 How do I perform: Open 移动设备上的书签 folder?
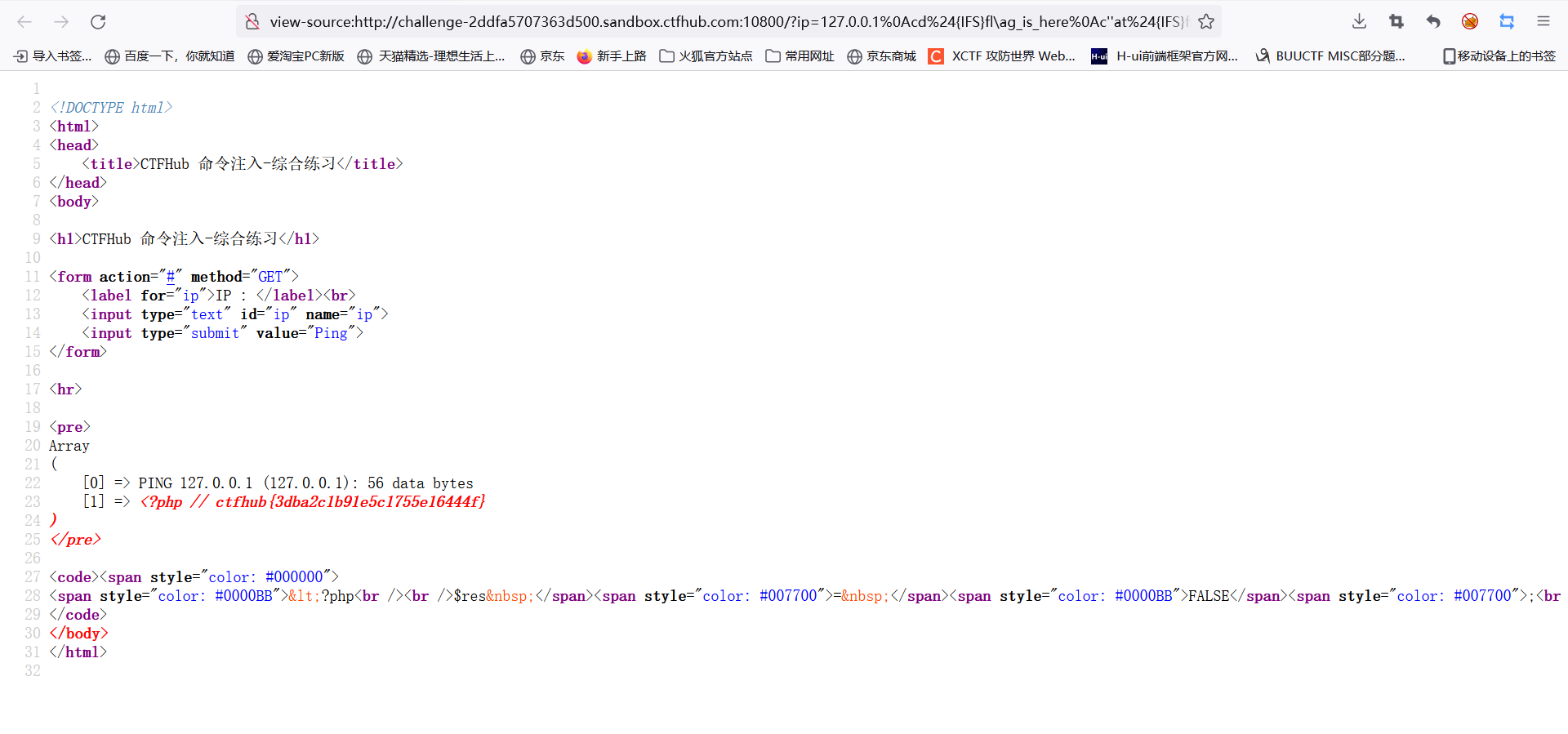point(1499,56)
